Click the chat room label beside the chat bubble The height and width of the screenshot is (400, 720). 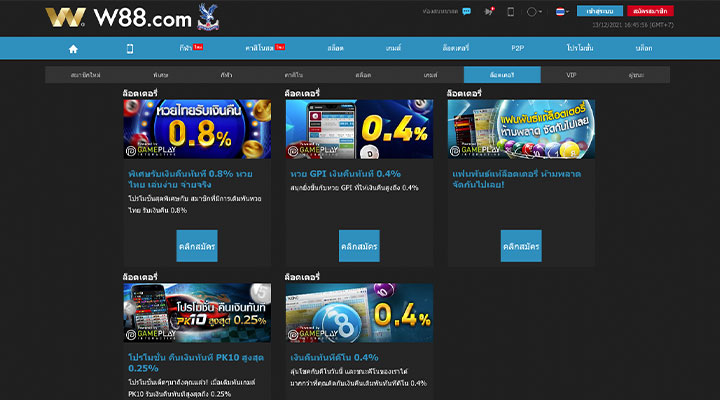click(x=440, y=11)
